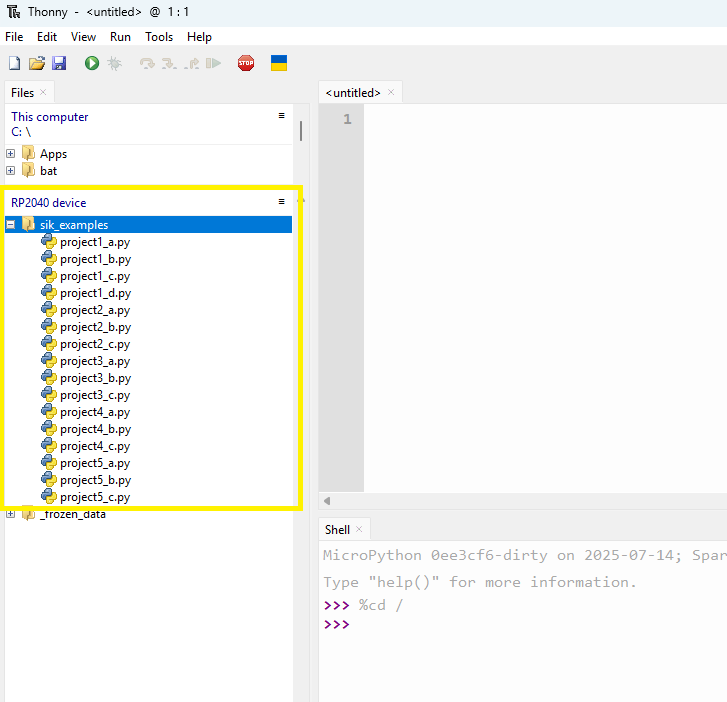Click the Debug bug icon
This screenshot has height=702, width=727.
115,63
